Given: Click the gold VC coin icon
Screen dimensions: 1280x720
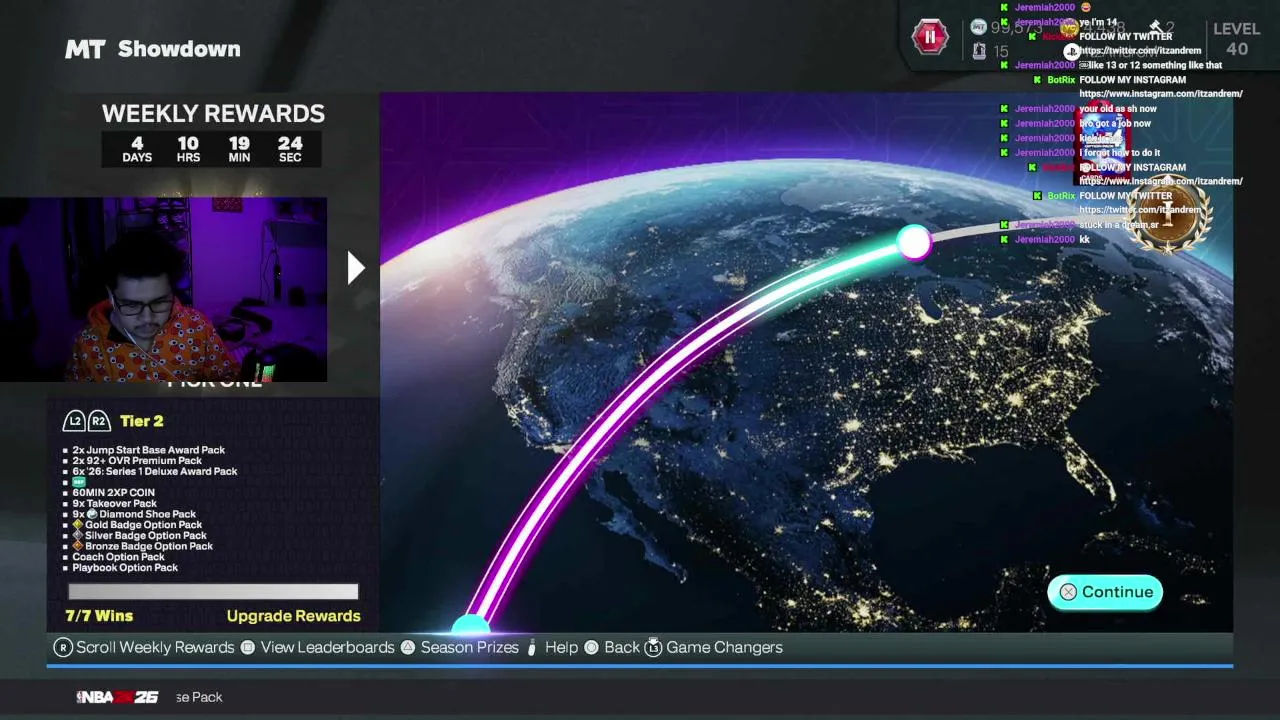Looking at the screenshot, I should (x=1069, y=28).
